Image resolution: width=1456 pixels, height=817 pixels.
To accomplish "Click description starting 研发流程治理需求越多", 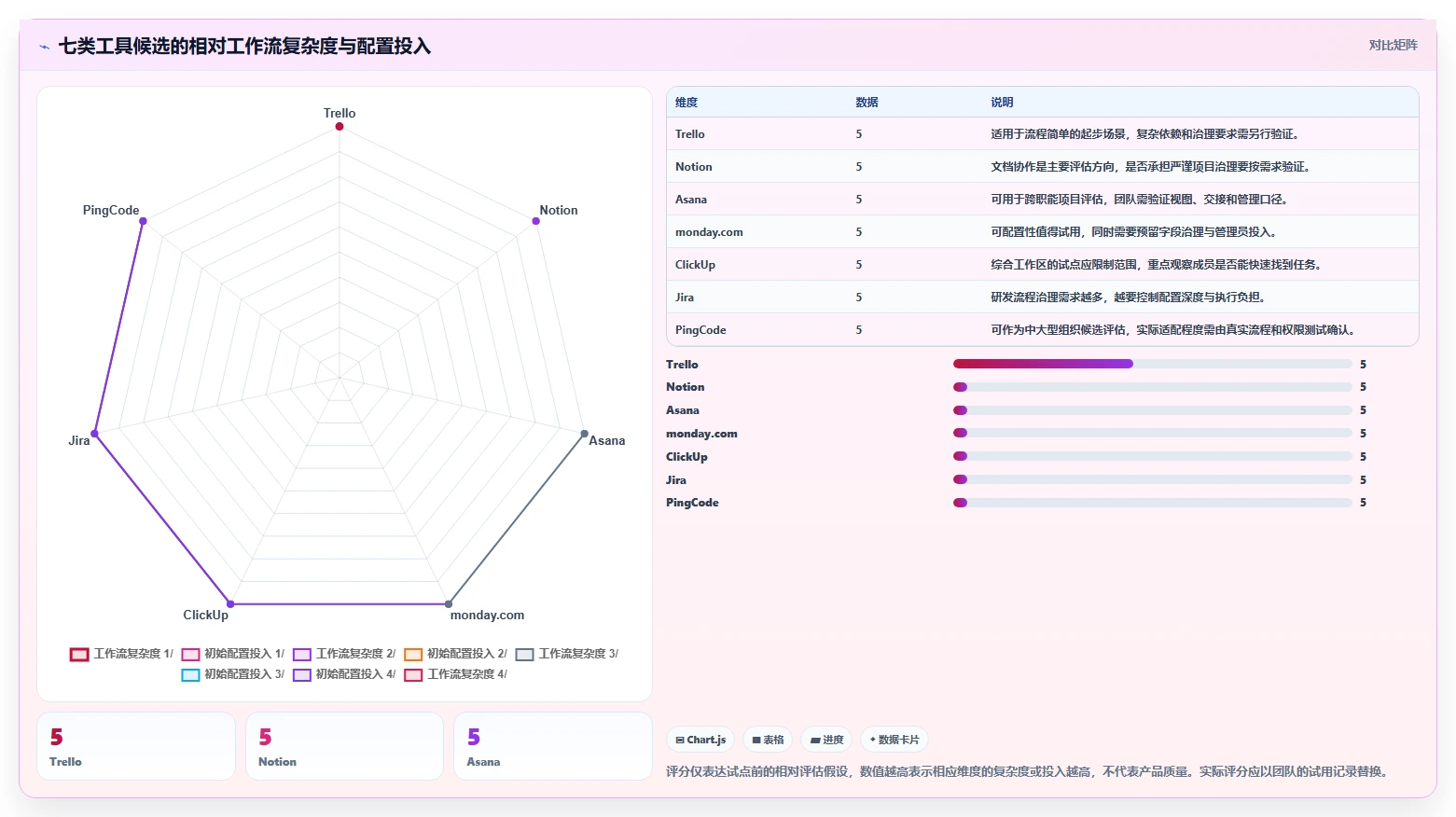I will (1128, 298).
